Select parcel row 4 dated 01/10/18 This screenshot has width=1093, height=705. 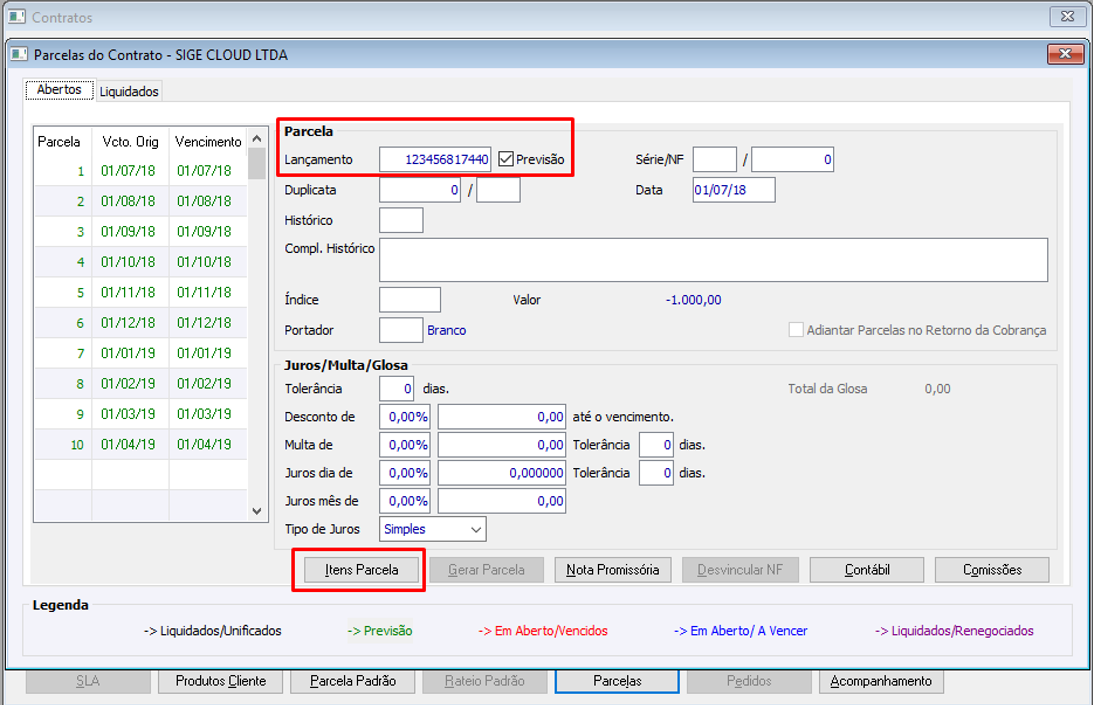click(141, 262)
